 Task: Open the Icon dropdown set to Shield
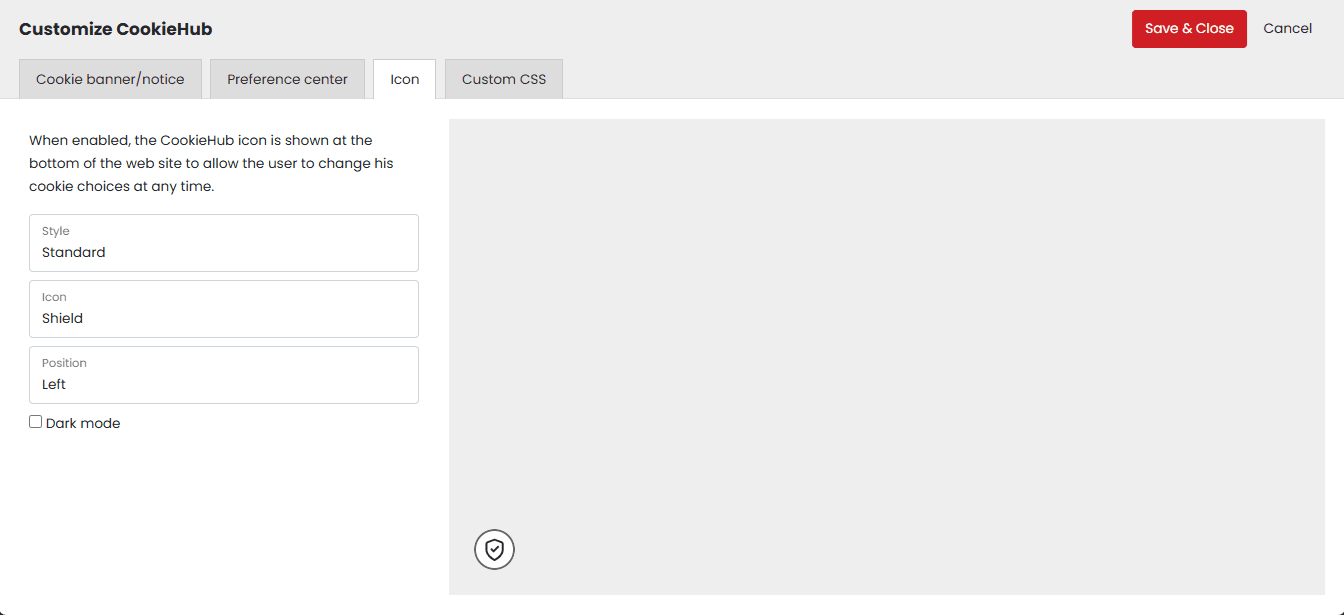[x=224, y=309]
